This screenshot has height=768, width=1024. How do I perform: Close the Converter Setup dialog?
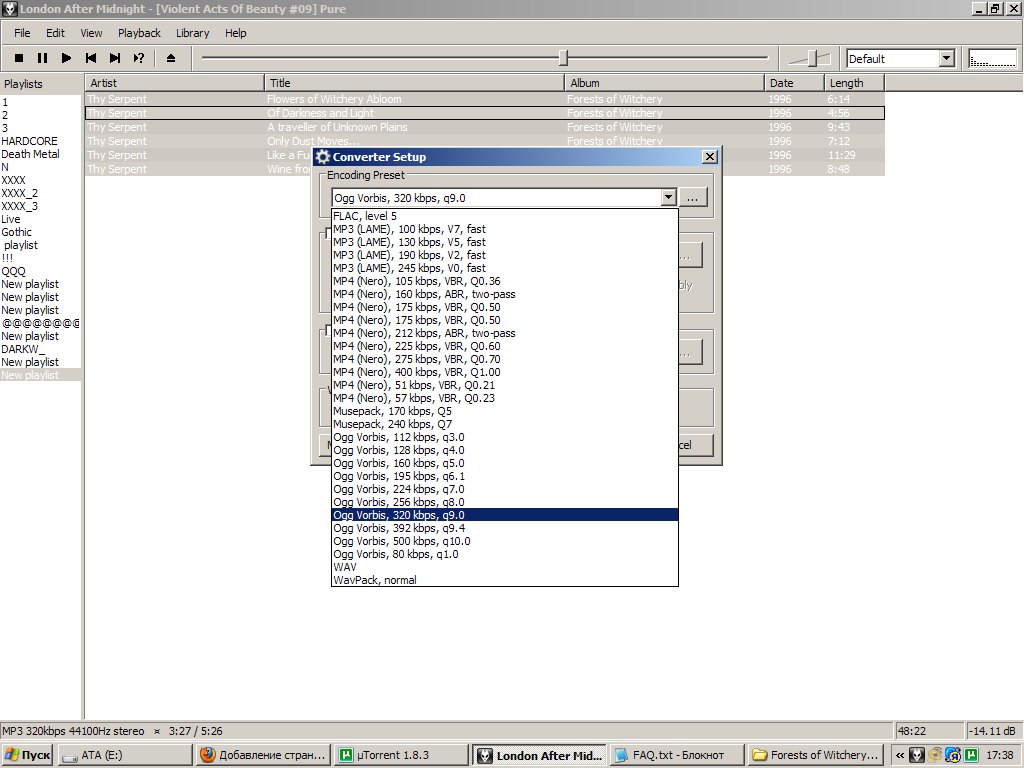click(709, 157)
